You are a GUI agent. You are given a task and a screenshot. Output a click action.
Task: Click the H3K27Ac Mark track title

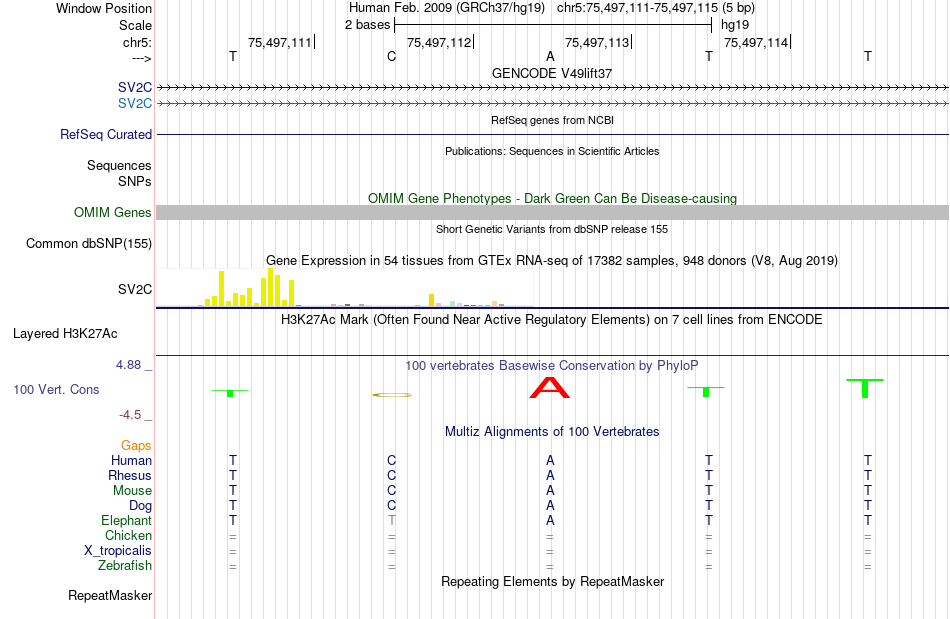(x=552, y=319)
